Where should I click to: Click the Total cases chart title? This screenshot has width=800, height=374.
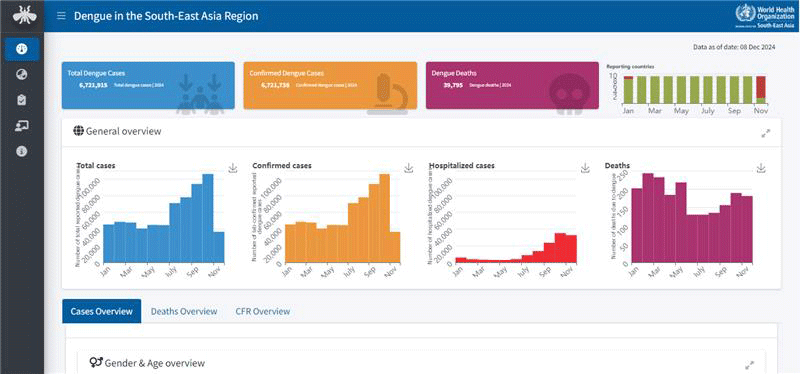[96, 165]
